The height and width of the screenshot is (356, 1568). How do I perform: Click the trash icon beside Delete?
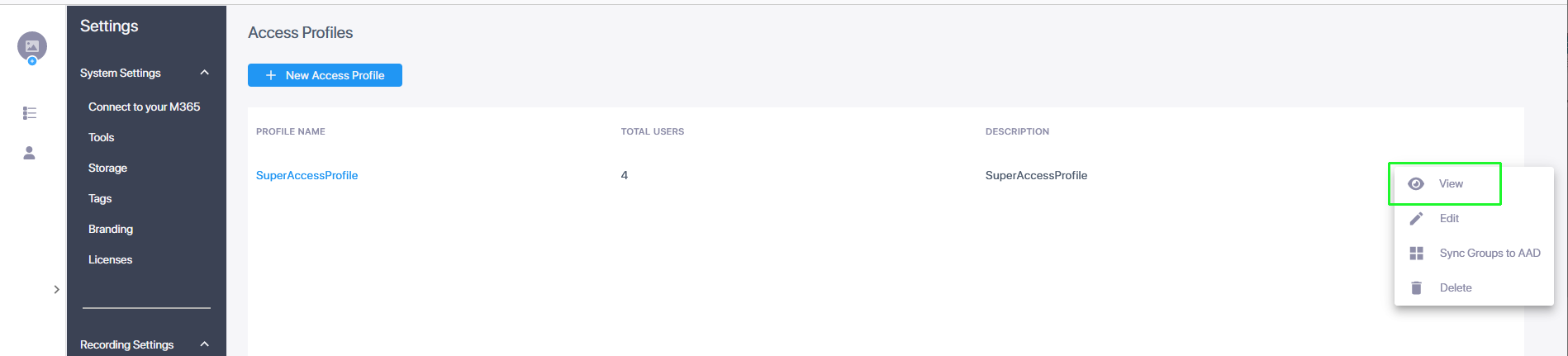pyautogui.click(x=1416, y=287)
